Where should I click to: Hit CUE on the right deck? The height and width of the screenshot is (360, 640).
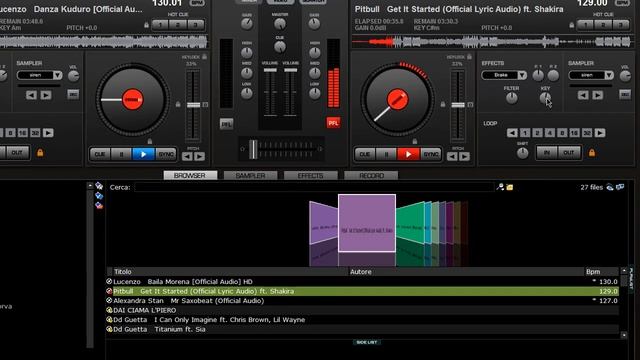pos(364,154)
